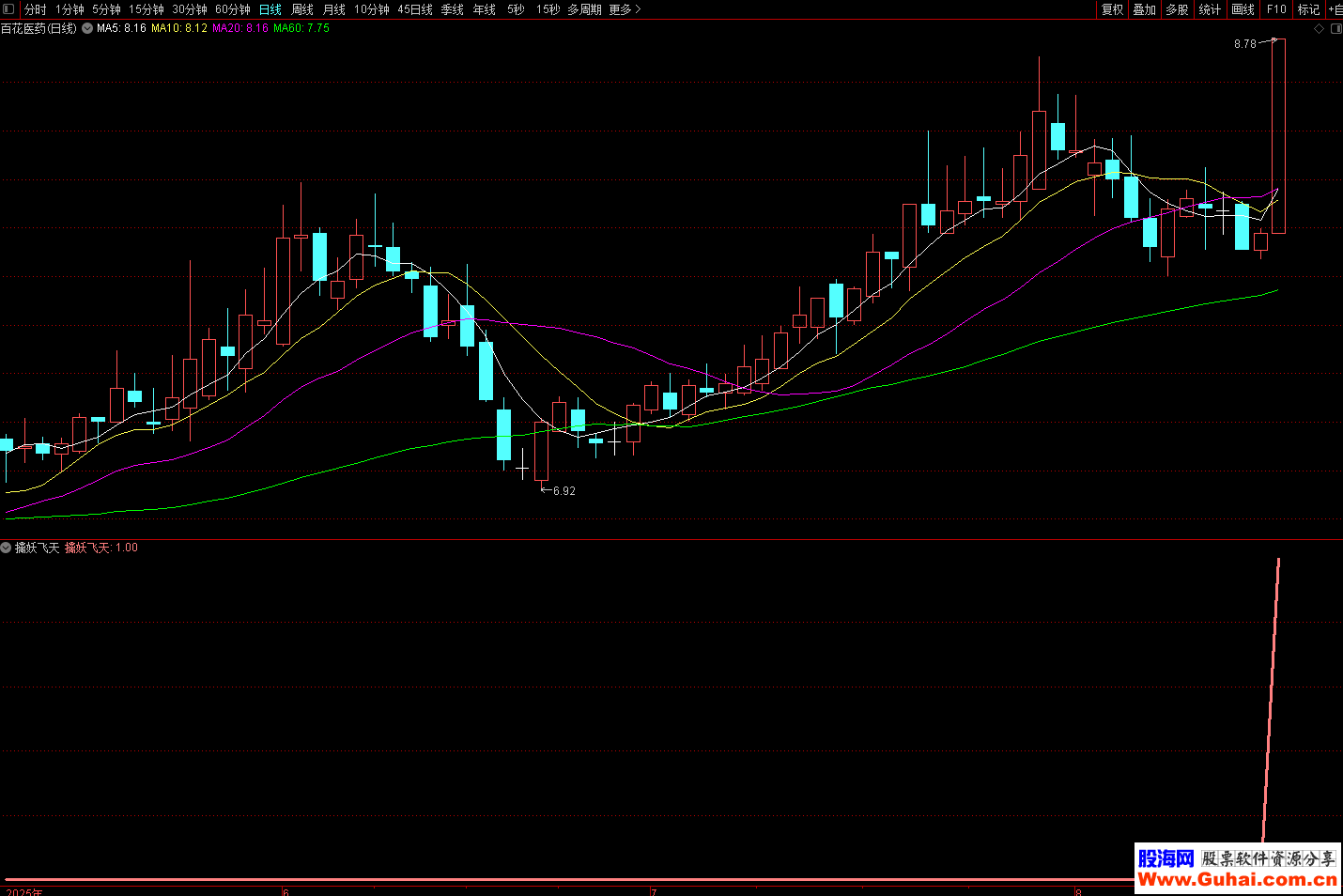Switch to 季线 quarterly chart

click(453, 9)
